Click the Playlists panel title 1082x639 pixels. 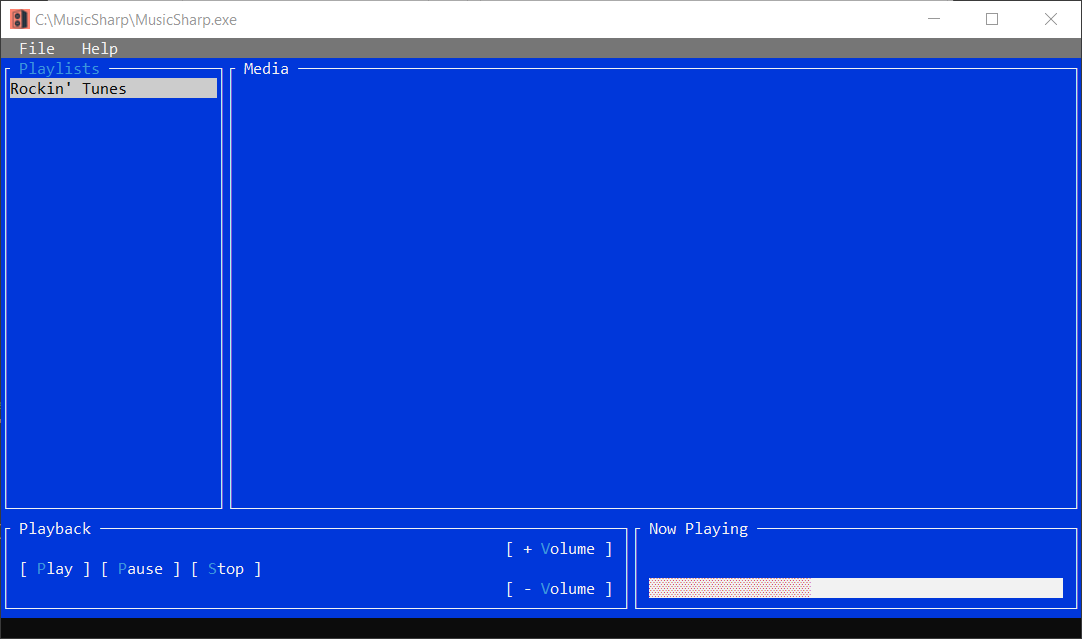59,68
